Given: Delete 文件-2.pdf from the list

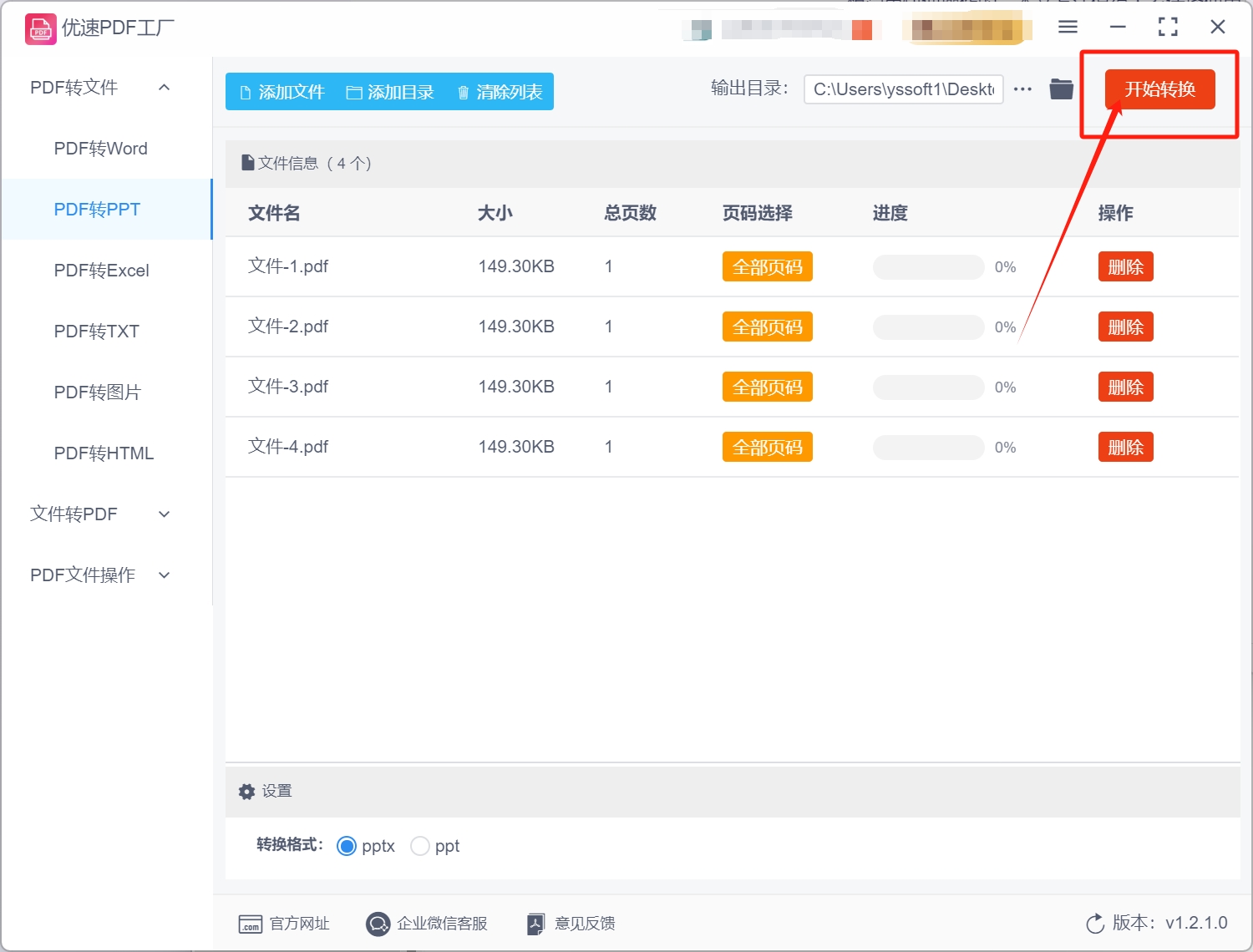Looking at the screenshot, I should (x=1125, y=327).
